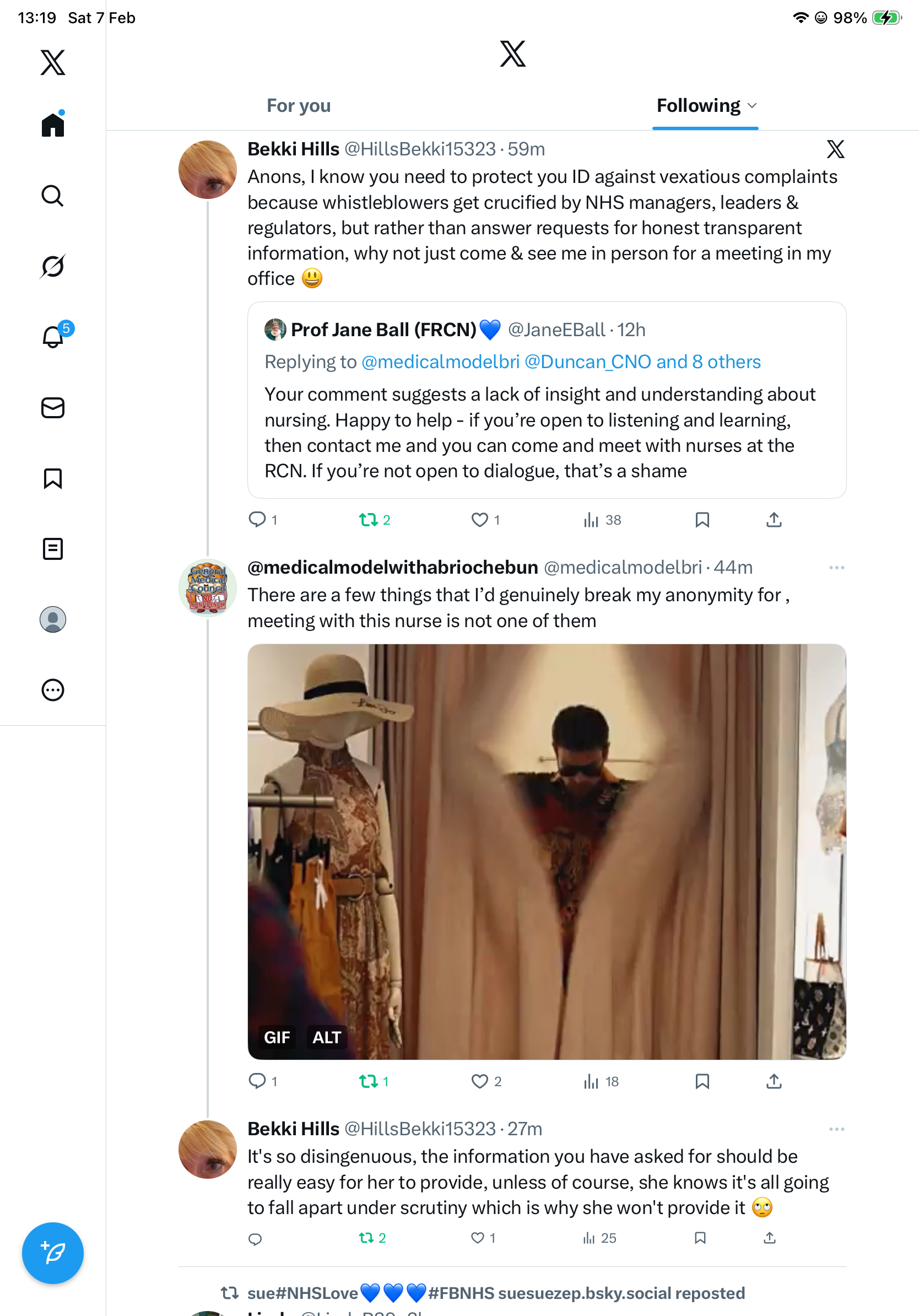Open Grok from the sidebar
Image resolution: width=919 pixels, height=1316 pixels.
(52, 266)
